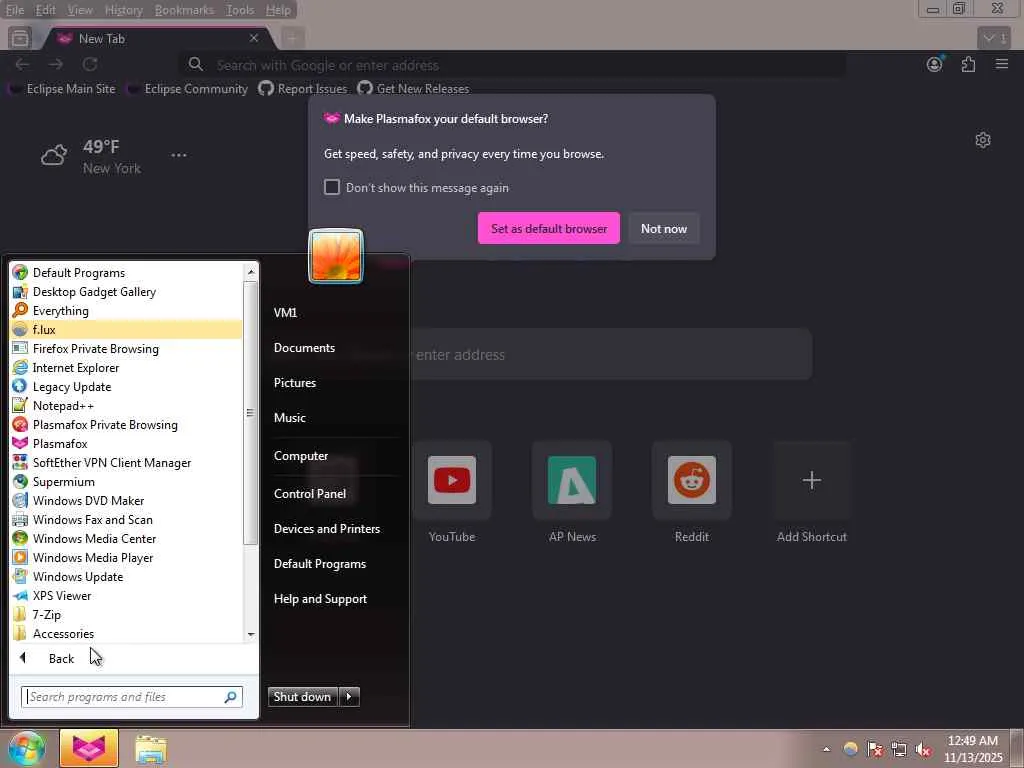This screenshot has width=1024, height=768.
Task: Open Documents from Start menu
Action: pyautogui.click(x=304, y=347)
